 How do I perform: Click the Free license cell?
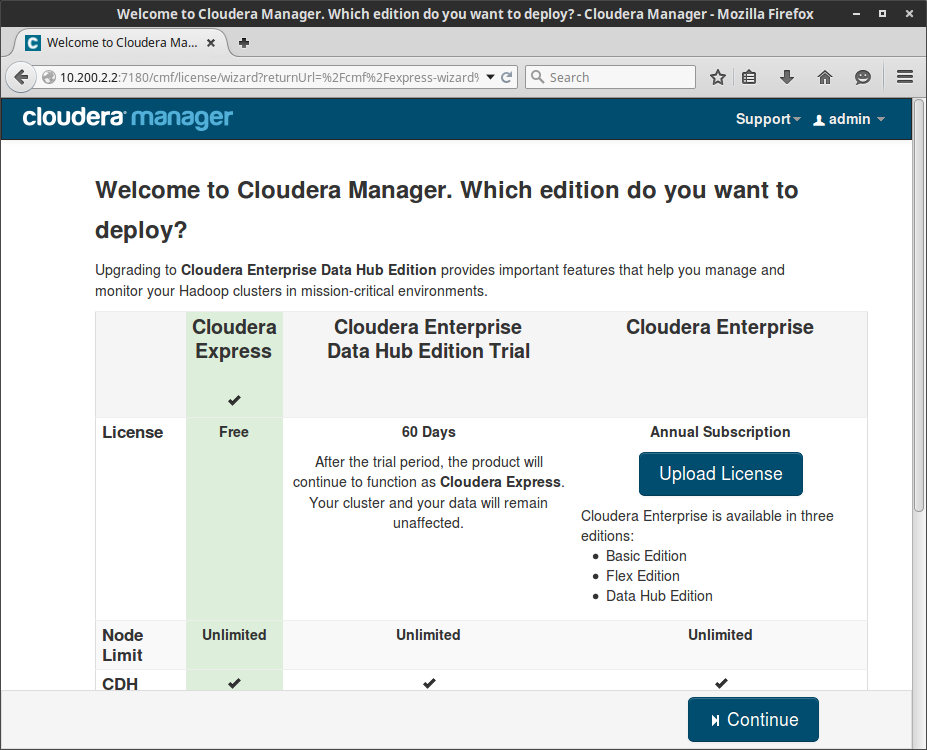pyautogui.click(x=234, y=432)
